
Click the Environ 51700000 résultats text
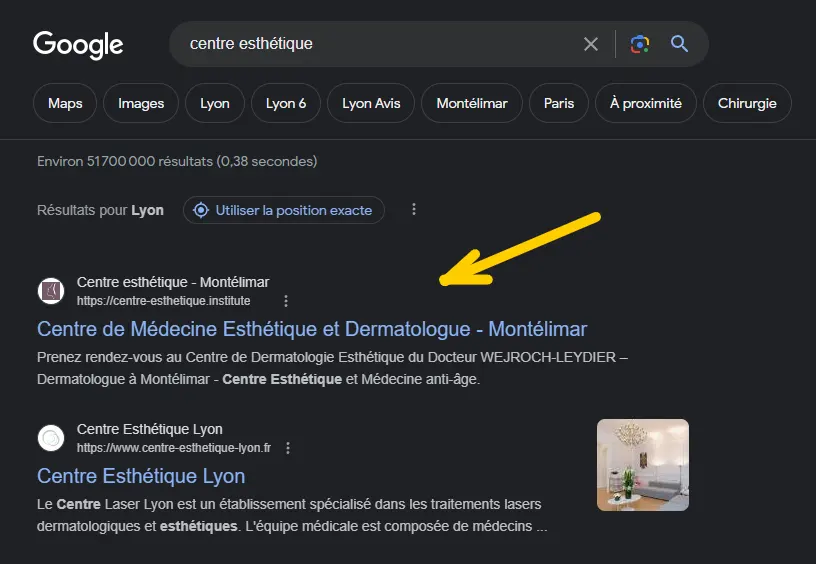pos(177,161)
